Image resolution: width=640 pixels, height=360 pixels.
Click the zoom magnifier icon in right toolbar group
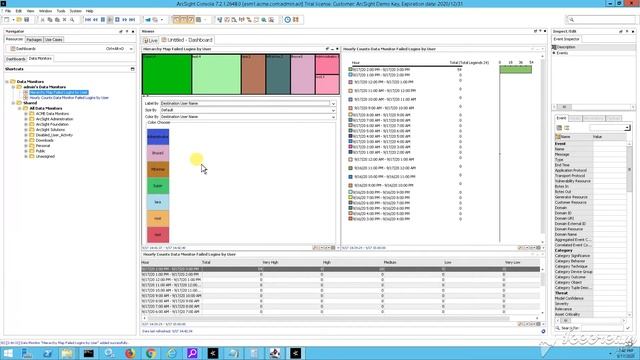point(264,20)
